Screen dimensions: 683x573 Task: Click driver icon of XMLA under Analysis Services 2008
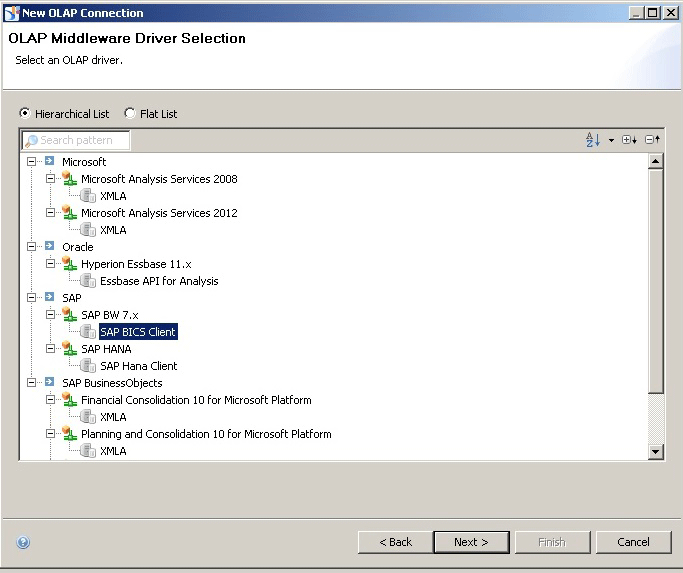(88, 196)
